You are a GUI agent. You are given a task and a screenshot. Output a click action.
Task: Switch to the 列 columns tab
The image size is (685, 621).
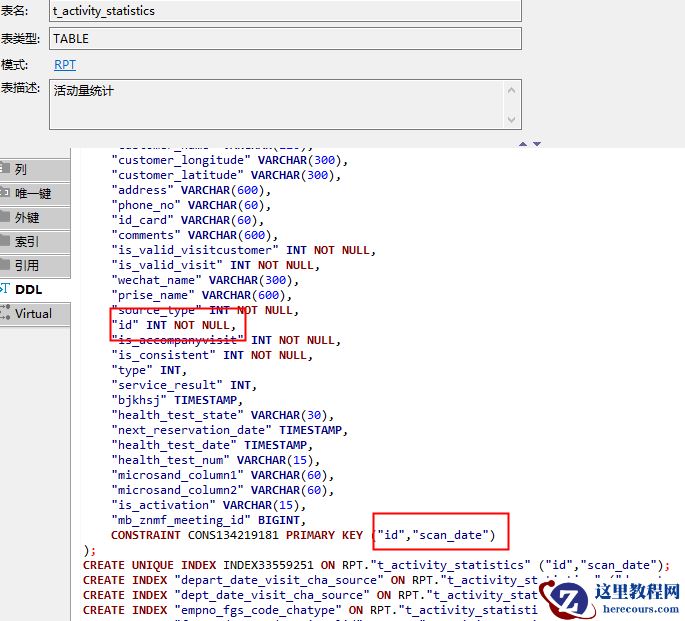click(x=35, y=169)
